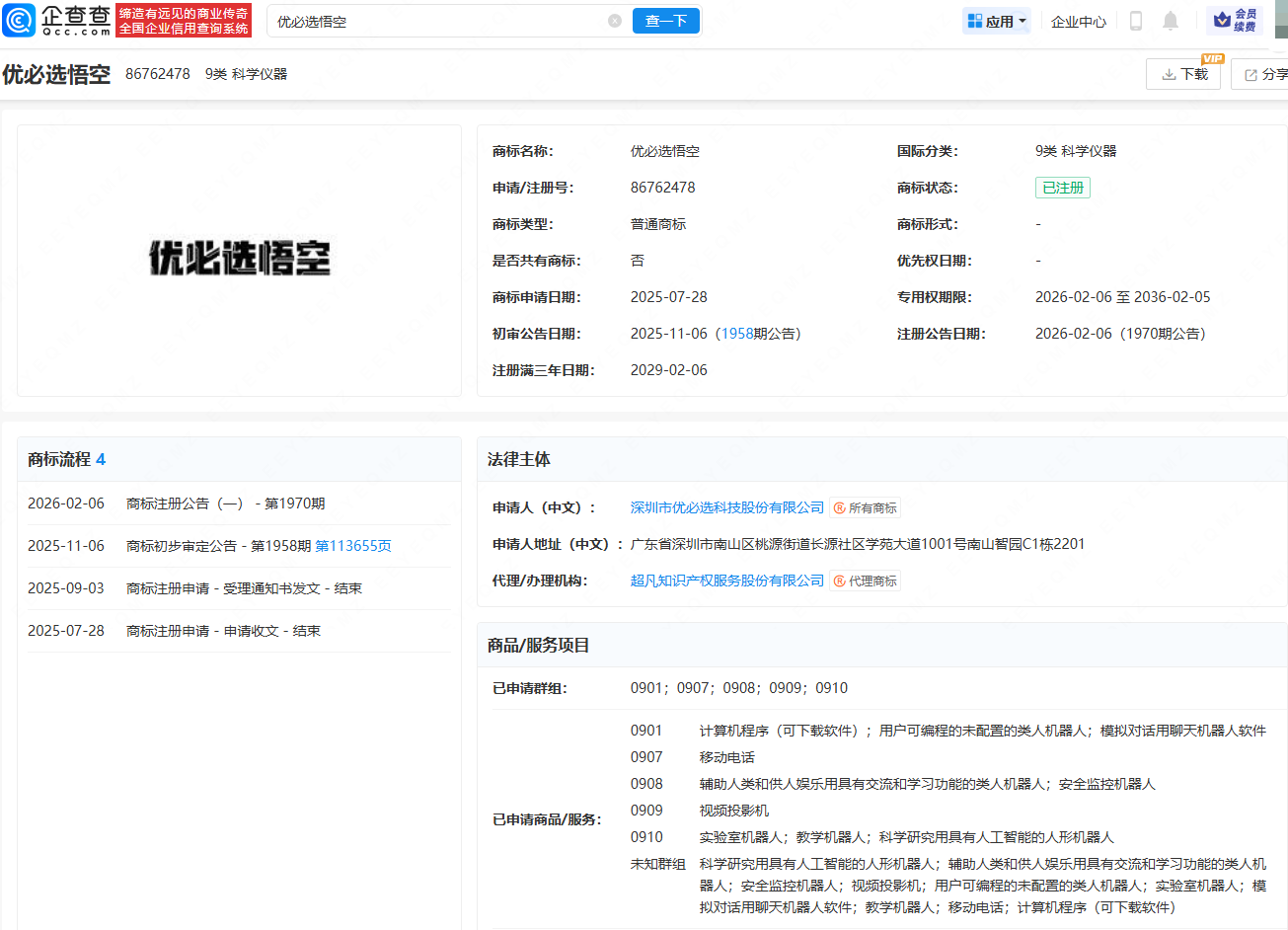Open the mobile app phone icon
1288x930 pixels.
pyautogui.click(x=1136, y=21)
